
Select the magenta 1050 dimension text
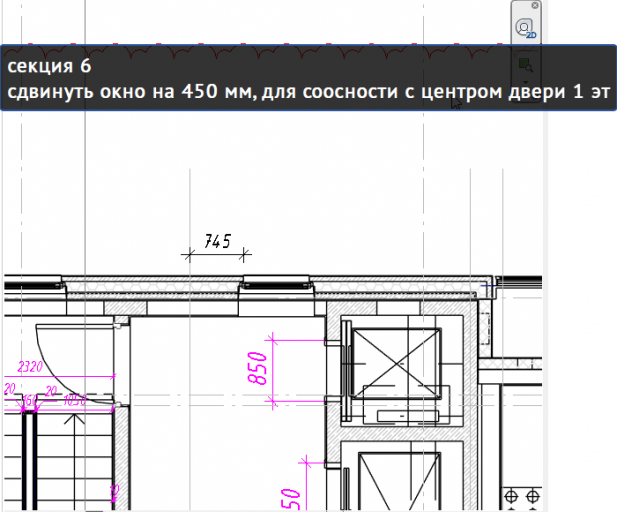point(75,400)
